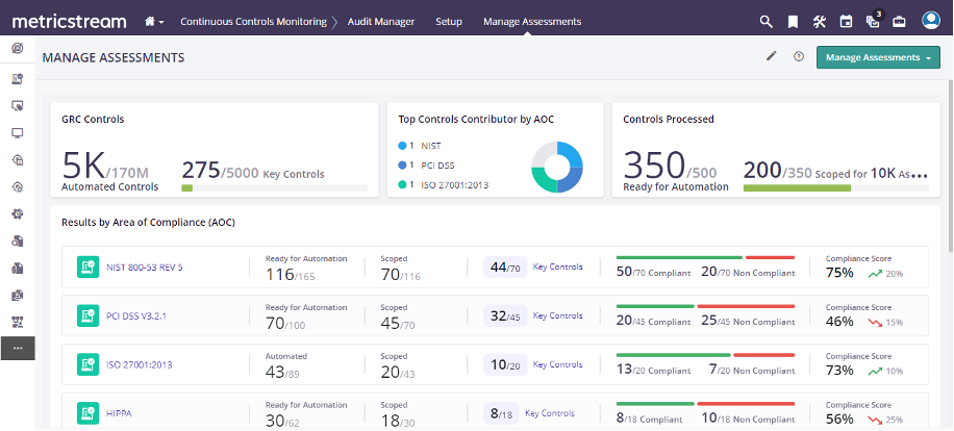The height and width of the screenshot is (431, 954).
Task: Click Key Controls link in PCI DSS row
Action: pyautogui.click(x=557, y=315)
